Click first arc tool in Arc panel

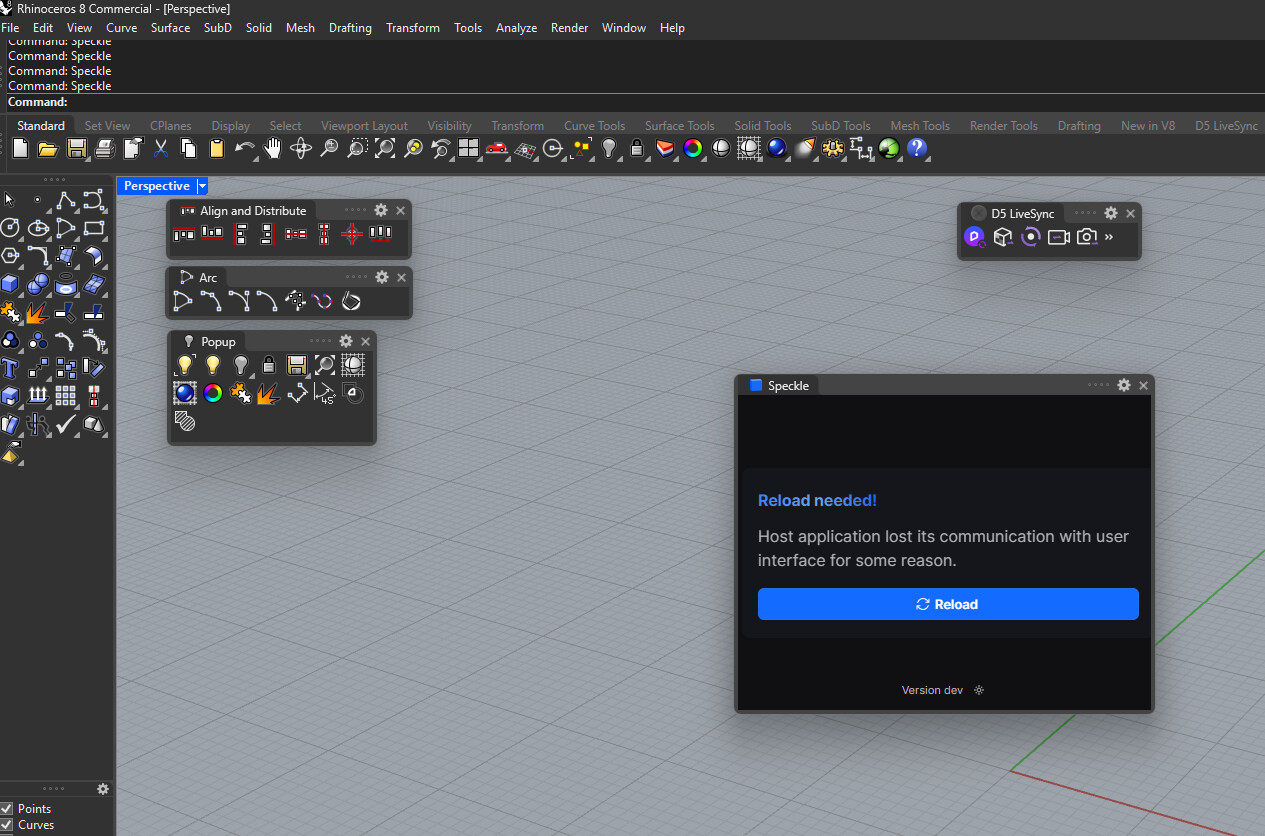tap(182, 300)
